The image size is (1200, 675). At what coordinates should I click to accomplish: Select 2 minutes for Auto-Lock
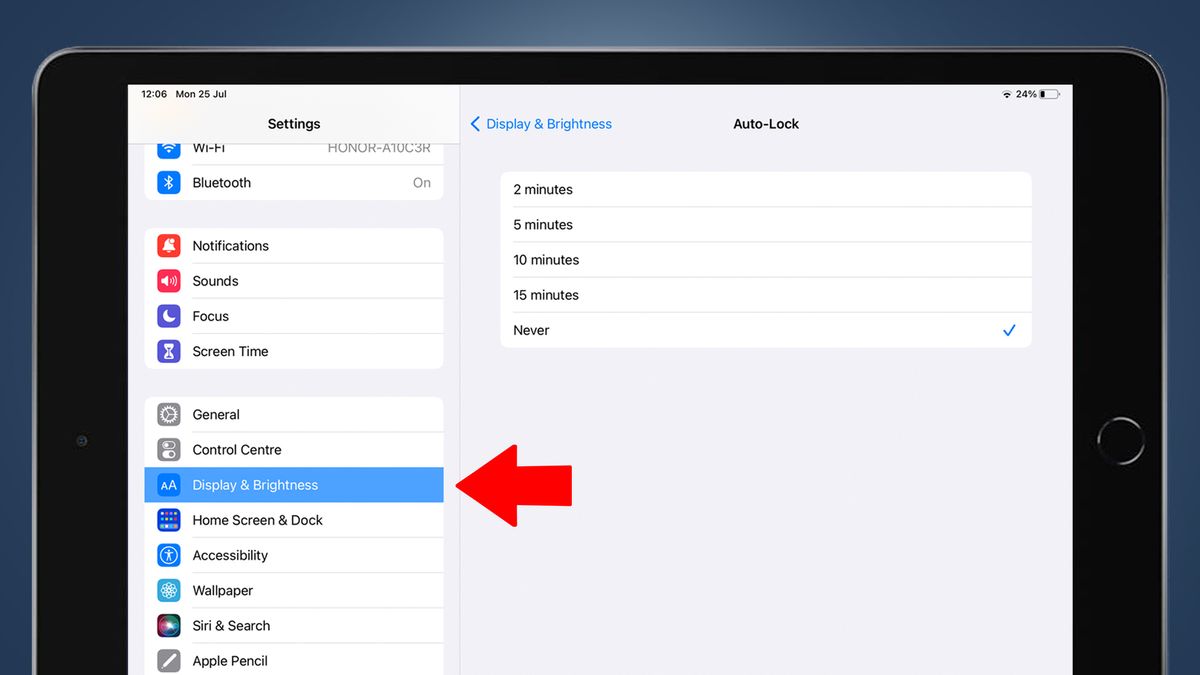[766, 189]
